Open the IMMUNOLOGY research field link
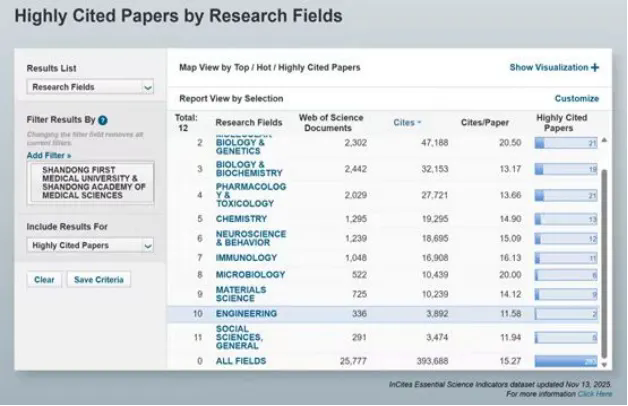This screenshot has height=406, width=628. (x=245, y=257)
